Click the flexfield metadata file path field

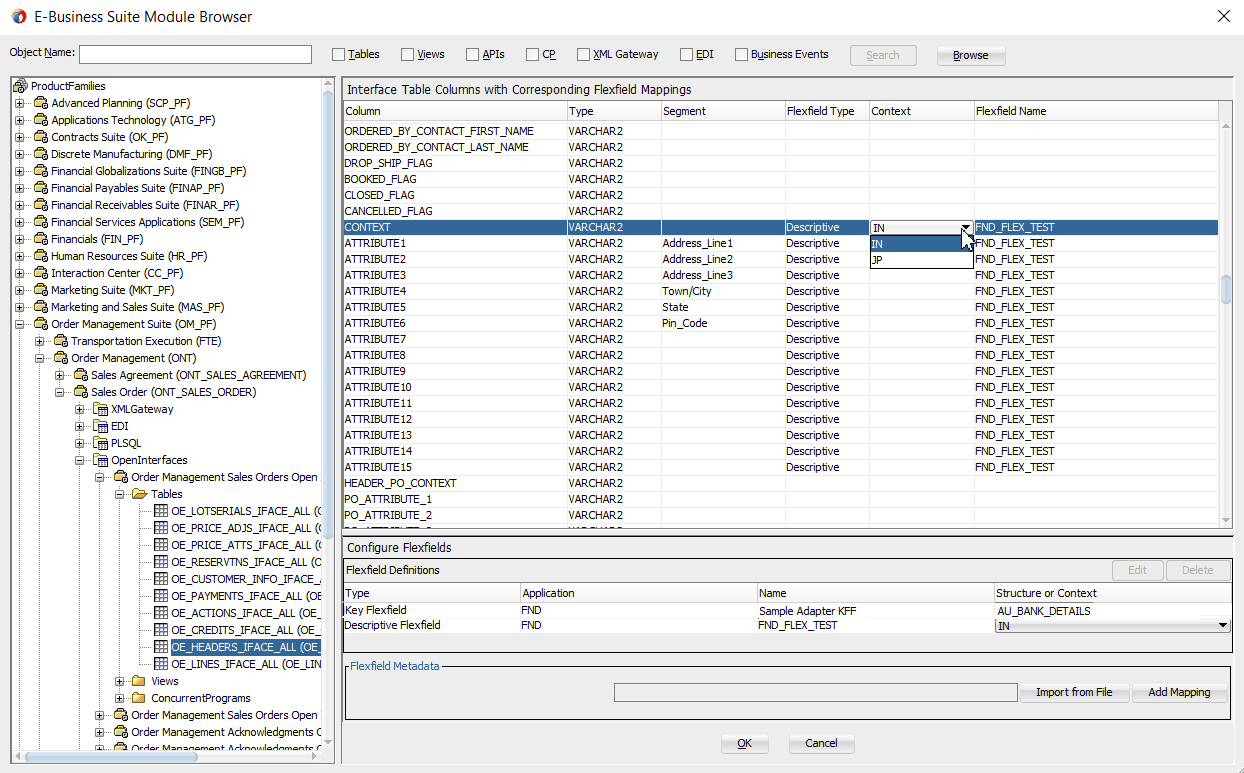pos(815,692)
